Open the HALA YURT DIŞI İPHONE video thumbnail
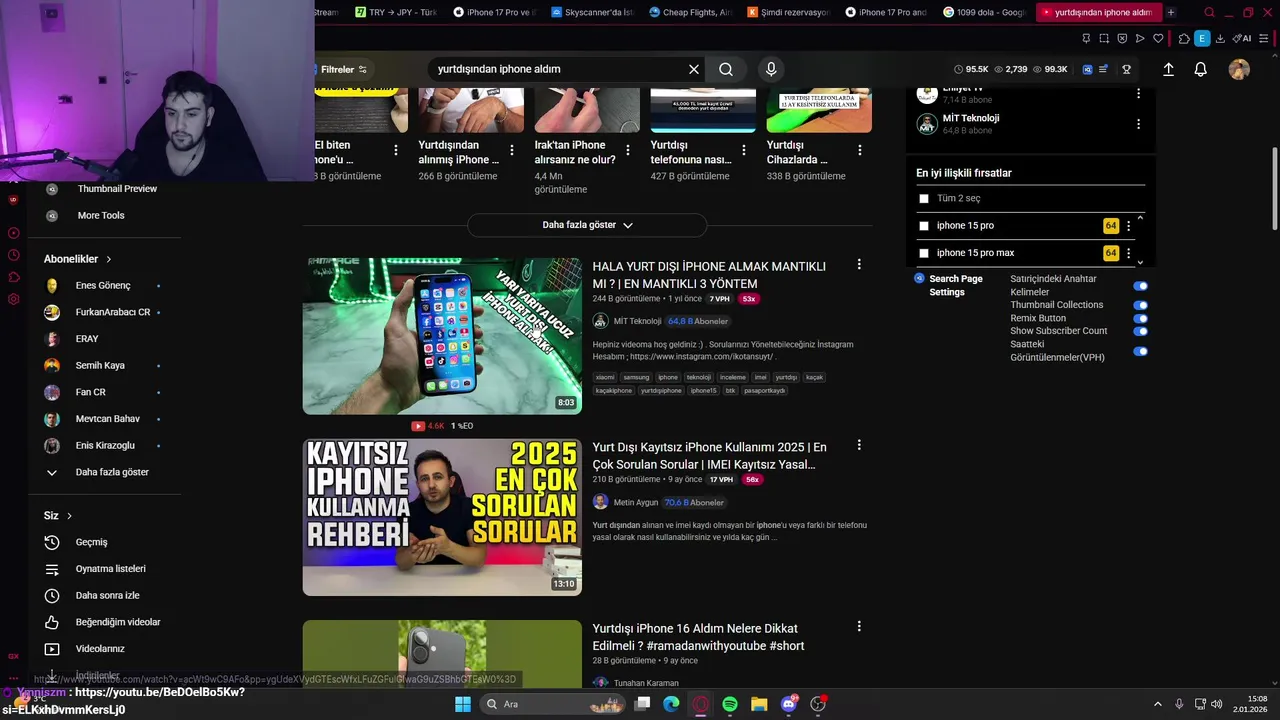This screenshot has width=1280, height=720. (x=442, y=336)
